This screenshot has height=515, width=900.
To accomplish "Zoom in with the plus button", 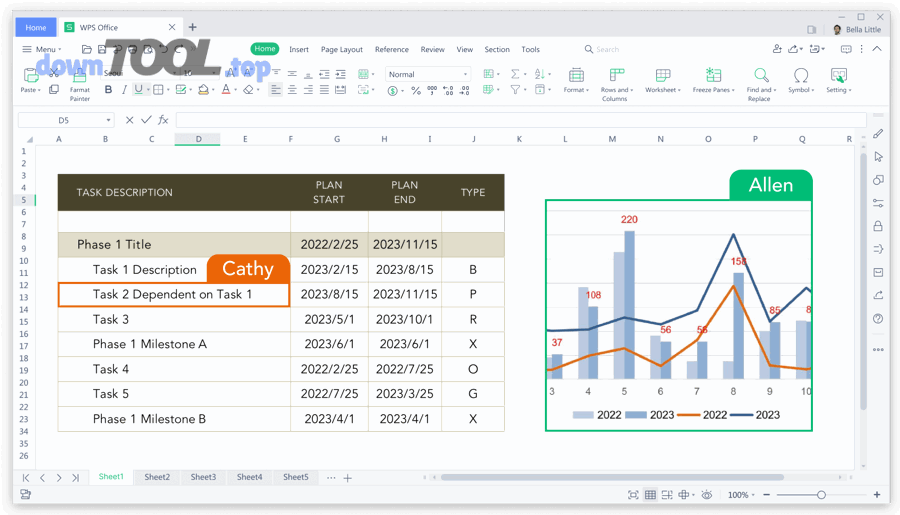I will tap(876, 495).
